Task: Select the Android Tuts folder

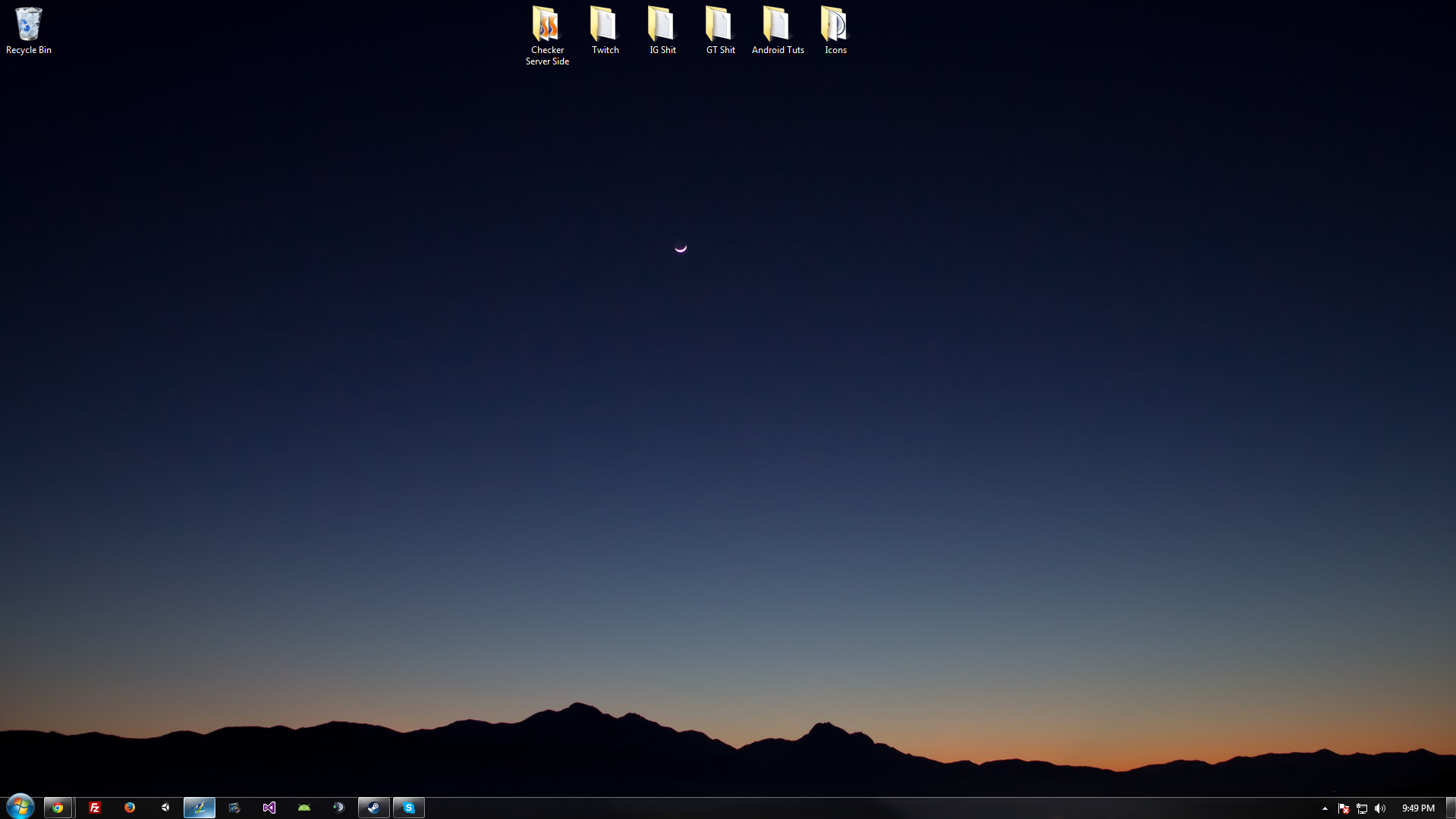Action: pos(778,31)
